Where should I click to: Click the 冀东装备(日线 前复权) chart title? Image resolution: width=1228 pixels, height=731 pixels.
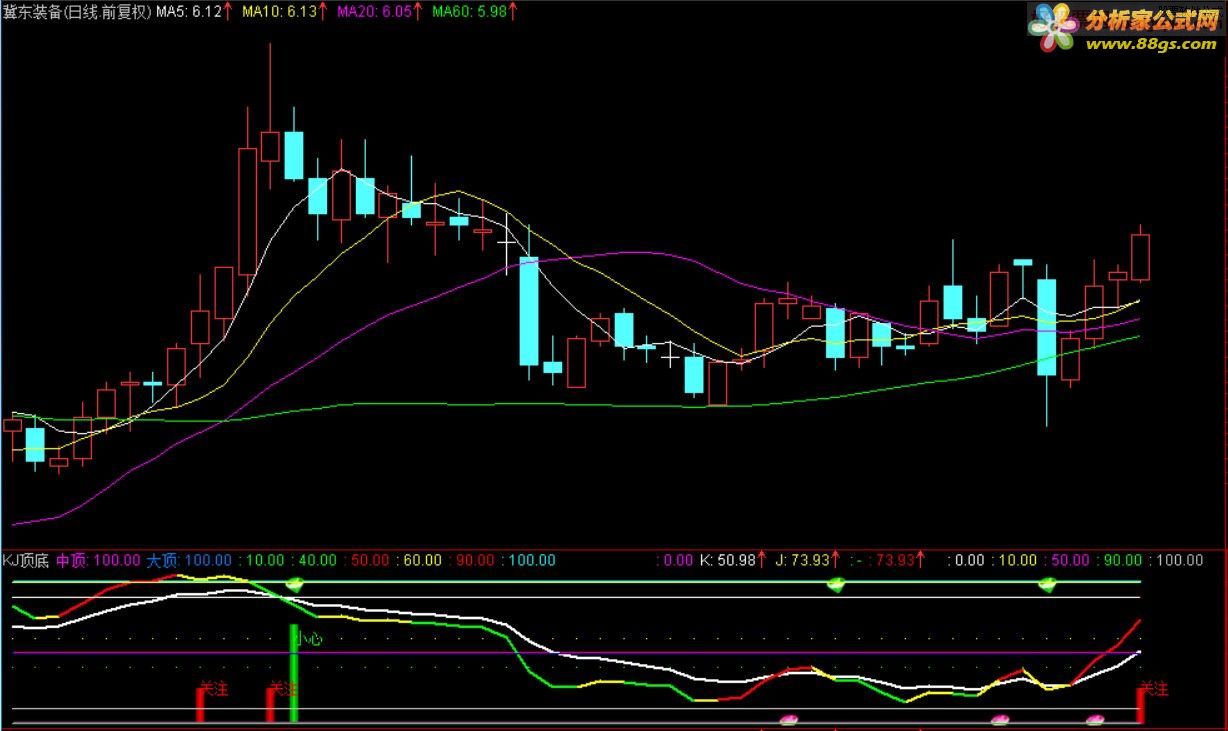point(77,11)
